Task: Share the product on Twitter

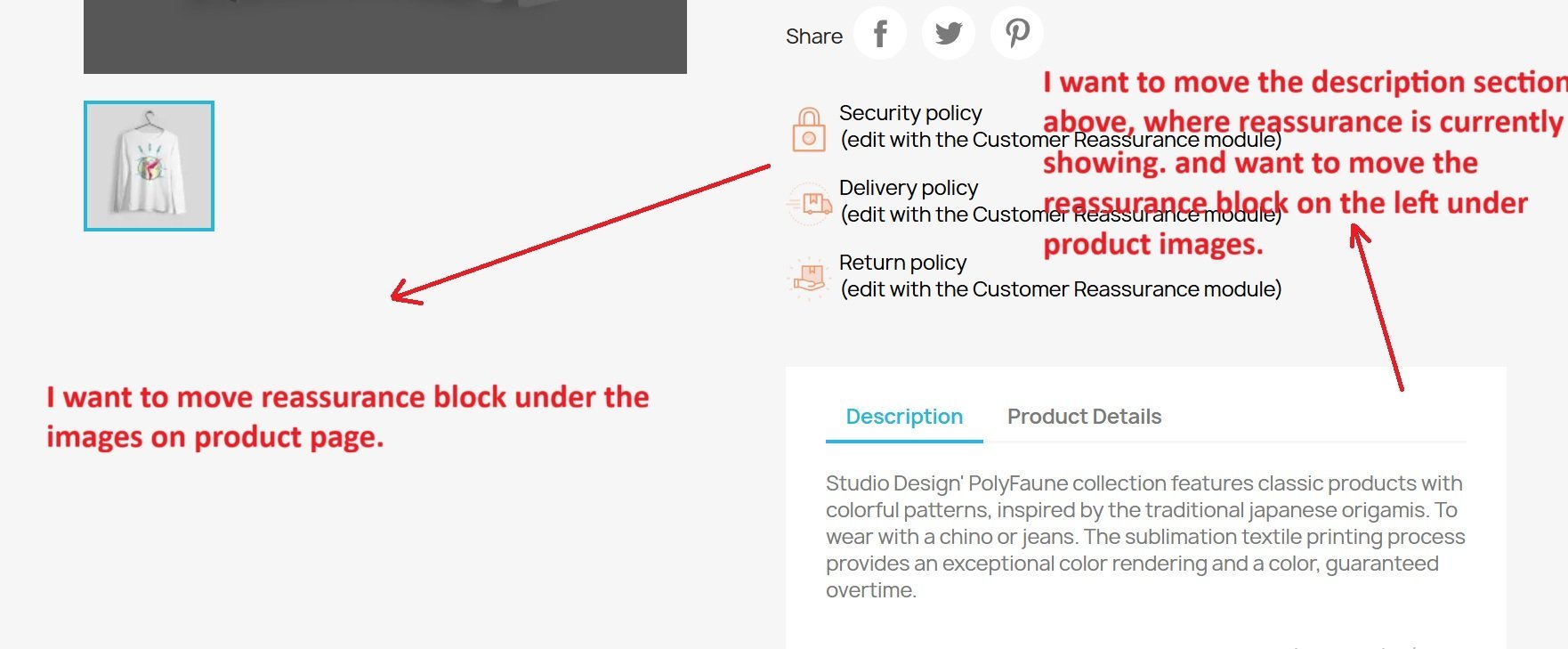Action: (x=949, y=34)
